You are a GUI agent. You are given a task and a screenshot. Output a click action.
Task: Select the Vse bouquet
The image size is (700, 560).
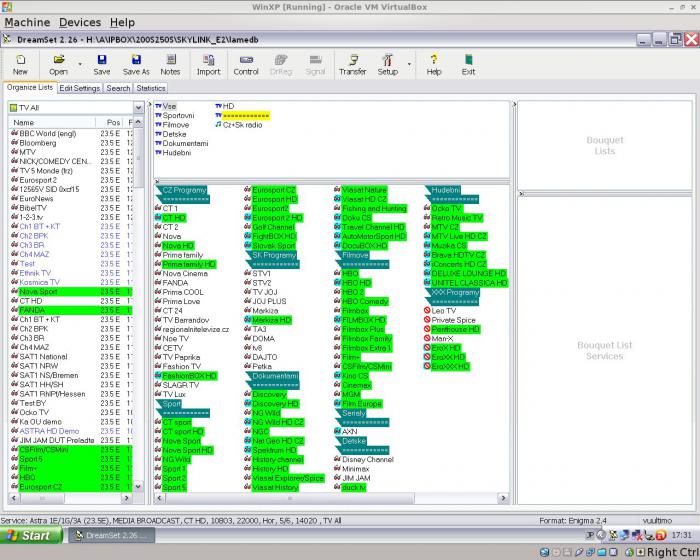point(166,106)
